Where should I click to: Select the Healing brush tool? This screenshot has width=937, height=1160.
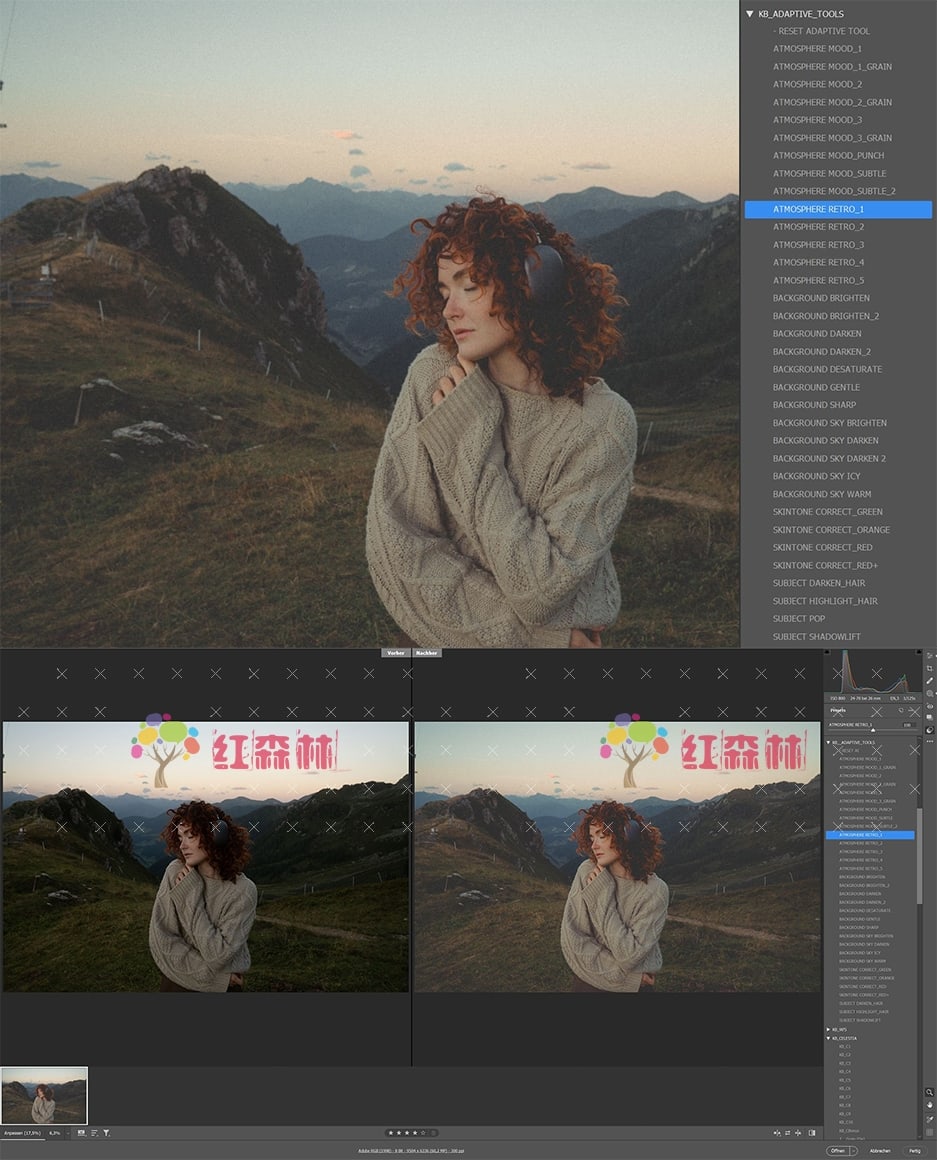[930, 681]
